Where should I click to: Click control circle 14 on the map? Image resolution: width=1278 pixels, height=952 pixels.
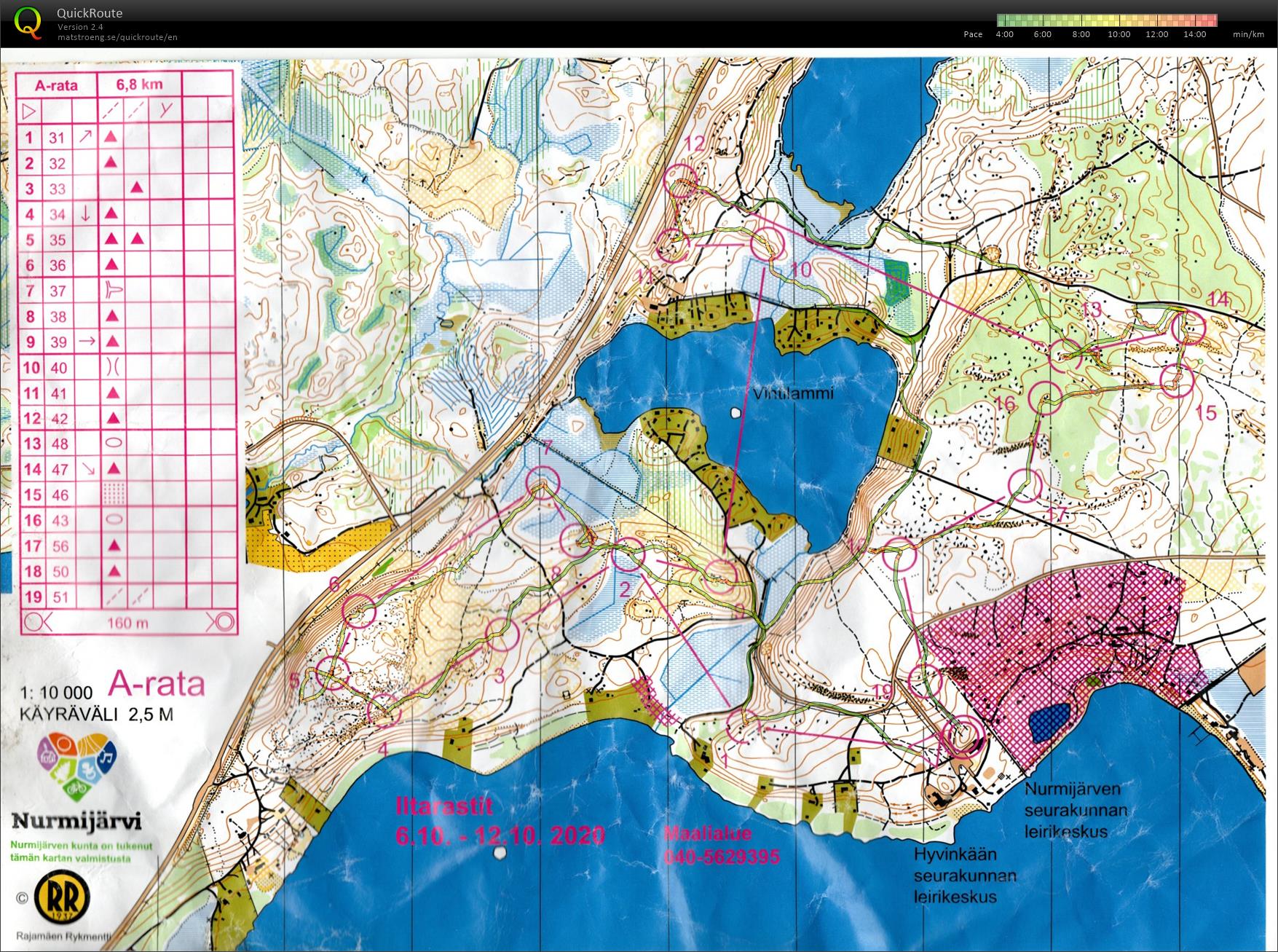pos(1188,328)
